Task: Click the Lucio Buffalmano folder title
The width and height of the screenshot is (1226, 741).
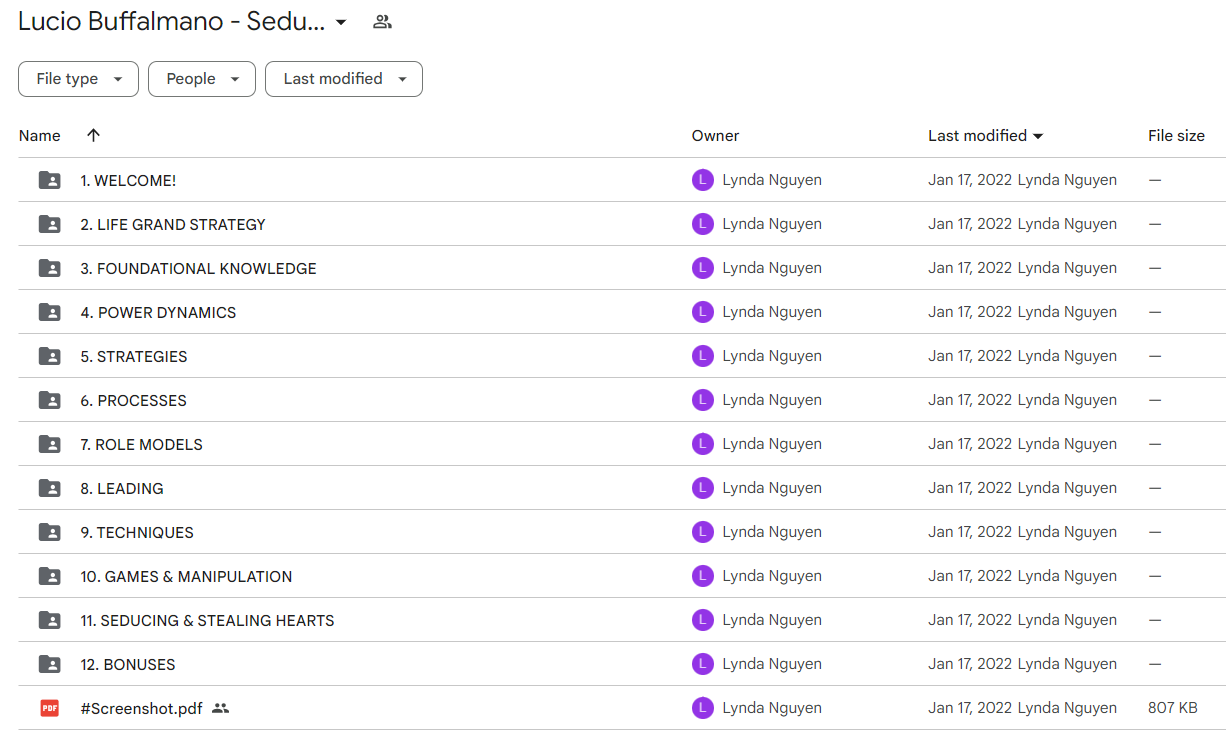Action: pos(171,21)
